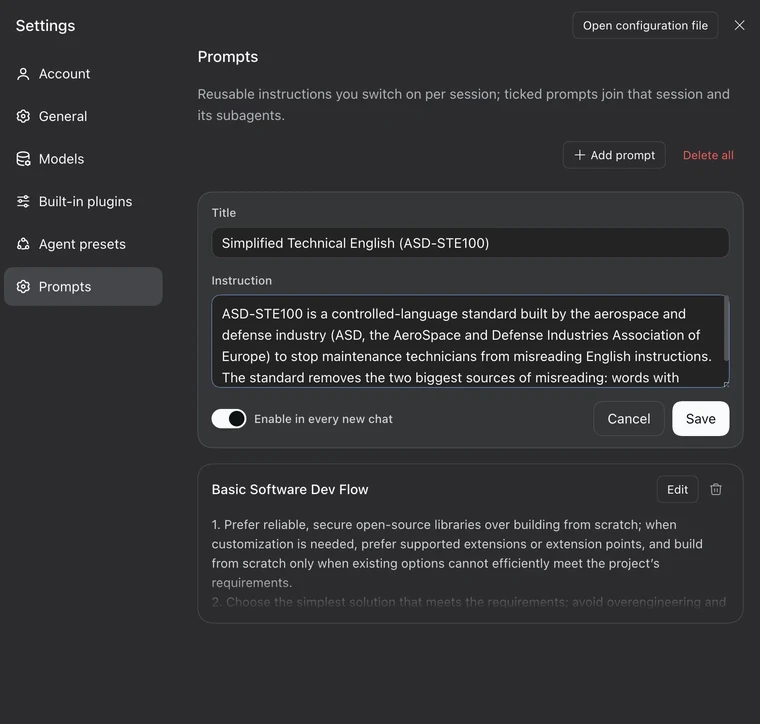Select Agent presets in sidebar
Viewport: 760px width, 724px height.
click(83, 244)
